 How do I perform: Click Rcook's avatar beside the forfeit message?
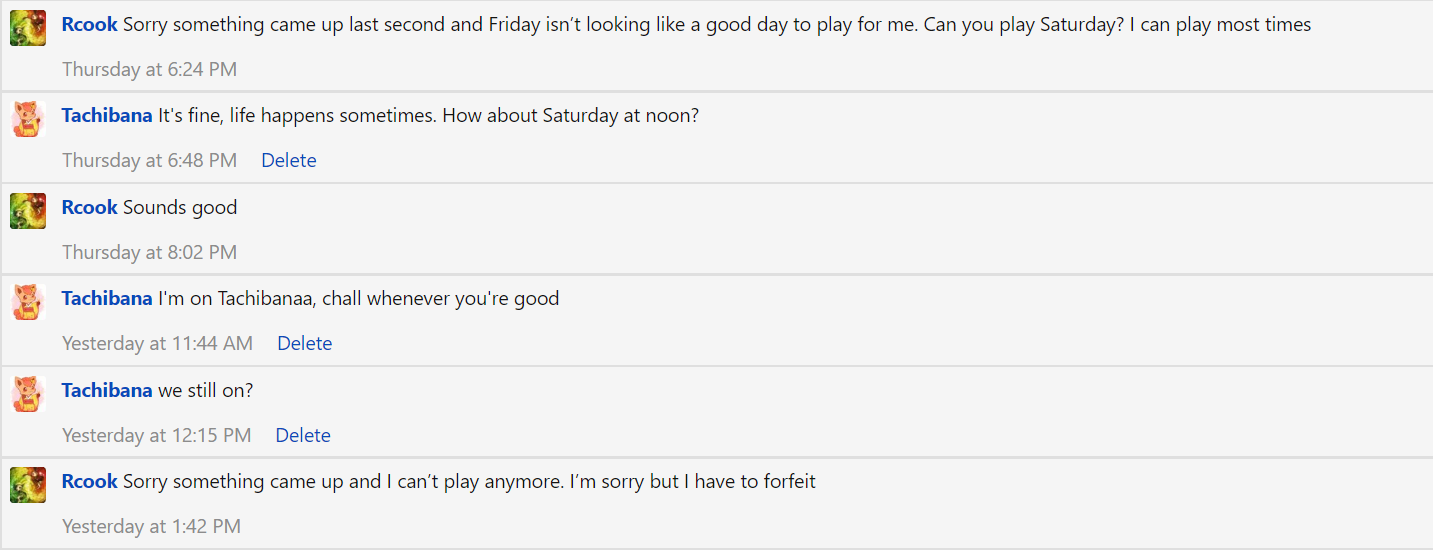(28, 485)
